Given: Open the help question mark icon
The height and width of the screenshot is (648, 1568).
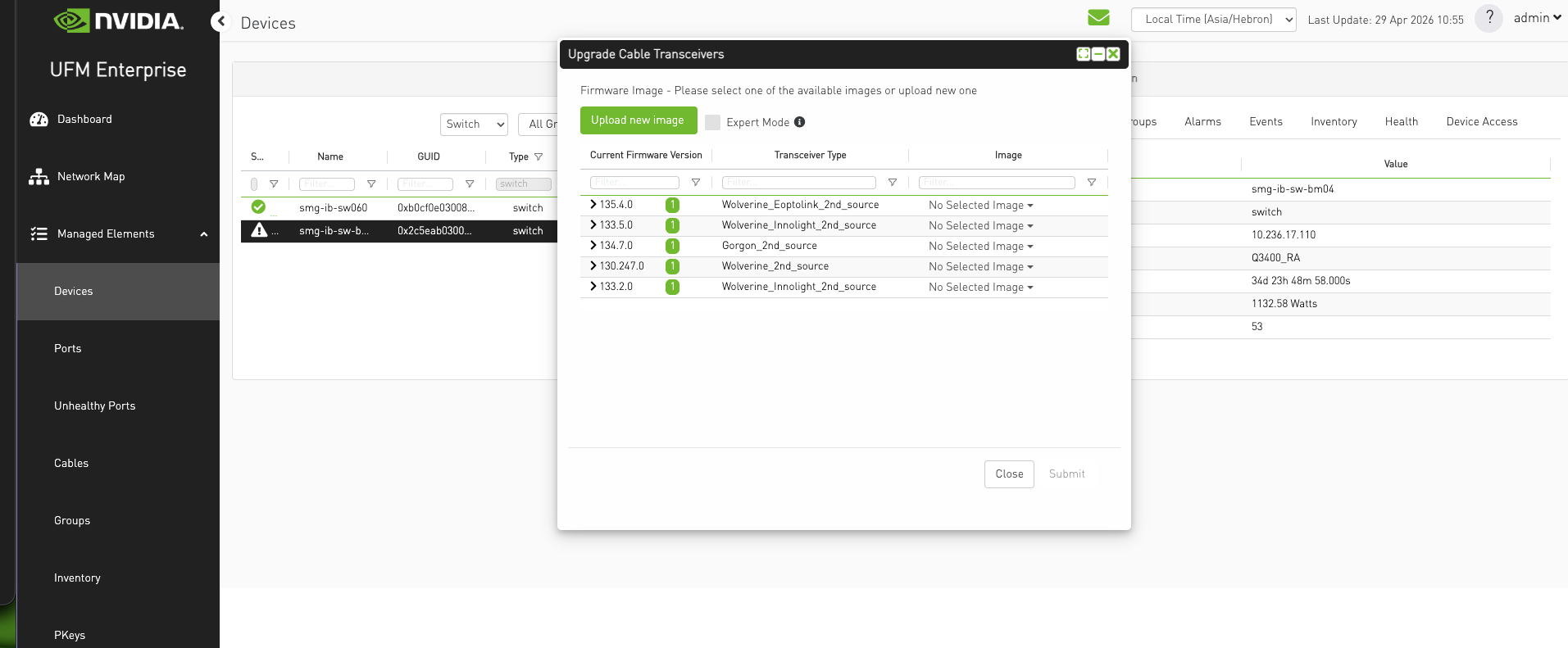Looking at the screenshot, I should [x=1488, y=18].
